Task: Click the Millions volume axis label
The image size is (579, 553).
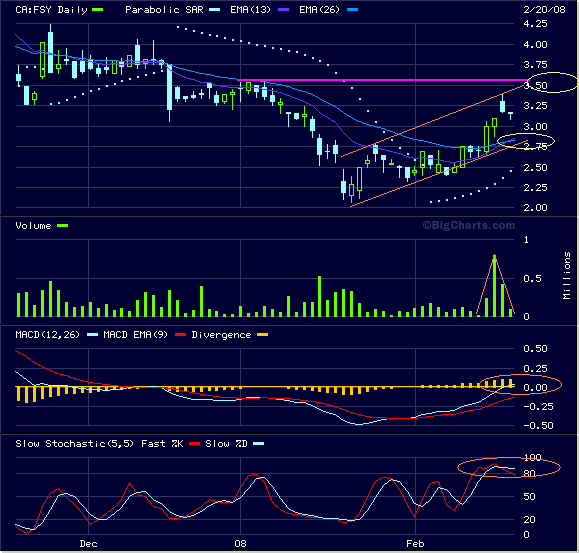Action: pos(567,276)
